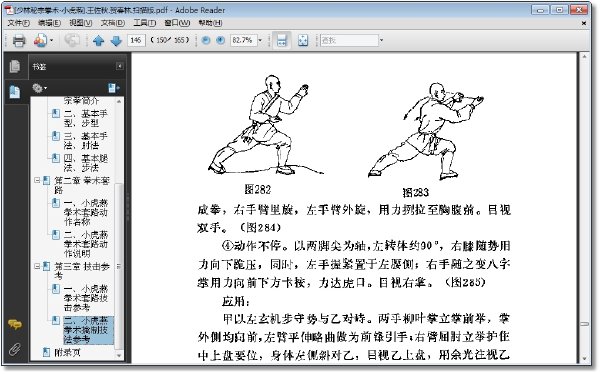600x374 pixels.
Task: Select bookmark 一、小虎燕拳术套路动作名称
Action: 86,212
